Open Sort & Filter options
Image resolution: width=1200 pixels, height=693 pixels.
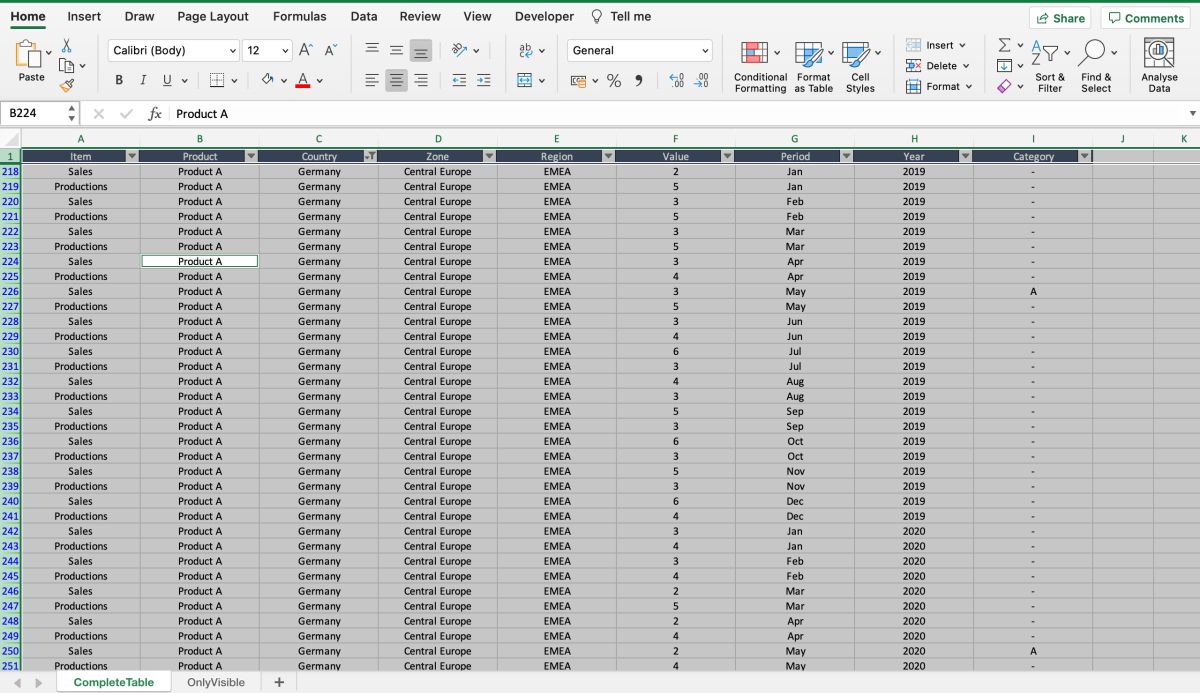tap(1049, 64)
